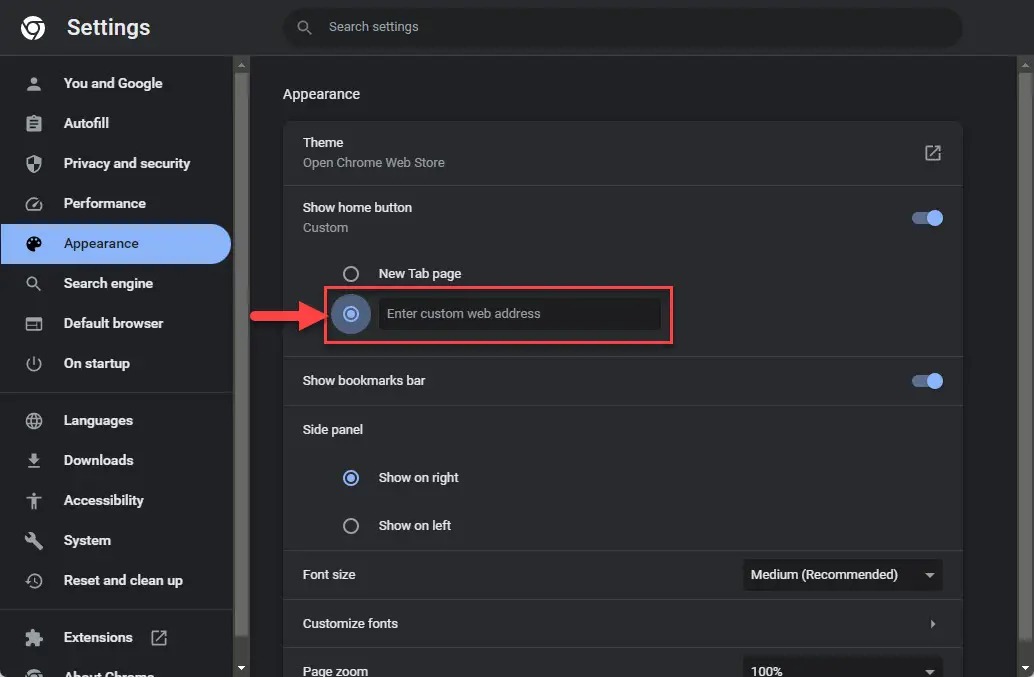Click Open Chrome Web Store text
The image size is (1034, 677).
(373, 163)
